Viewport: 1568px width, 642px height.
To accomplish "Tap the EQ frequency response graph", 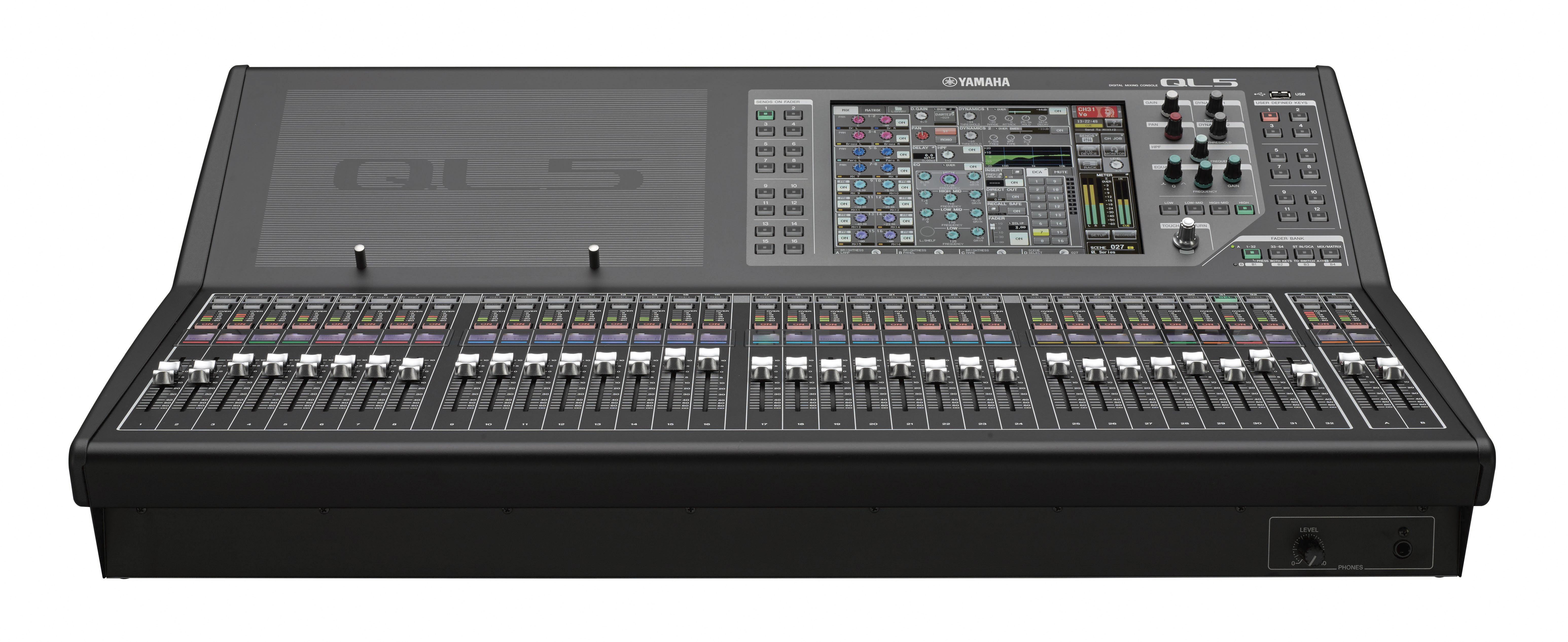I will 1028,156.
